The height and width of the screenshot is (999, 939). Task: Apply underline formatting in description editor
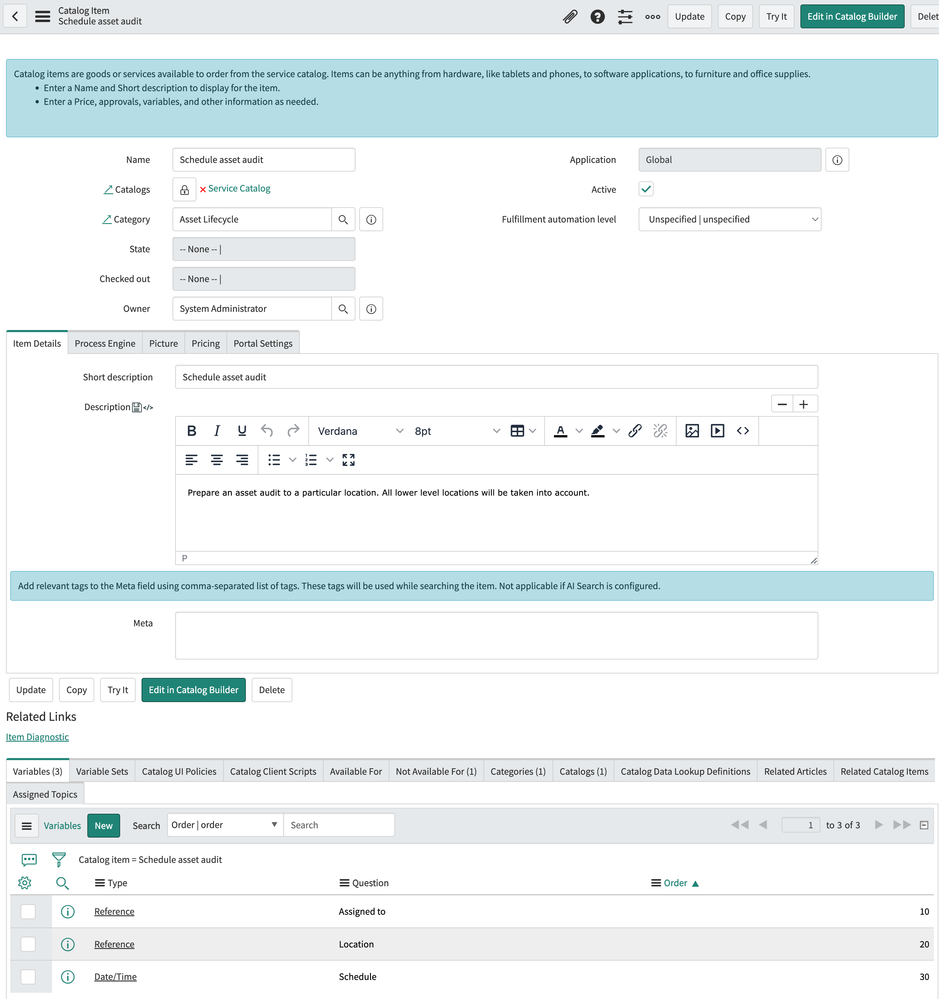click(242, 431)
